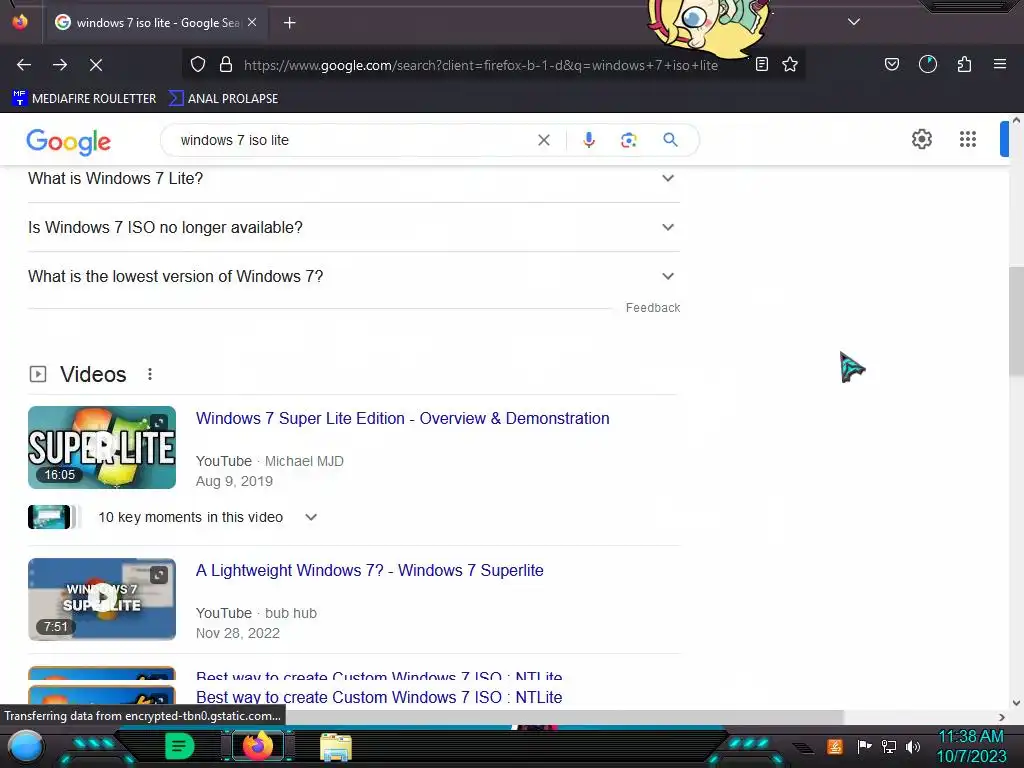Open the Google apps grid
1024x768 pixels.
click(x=968, y=139)
